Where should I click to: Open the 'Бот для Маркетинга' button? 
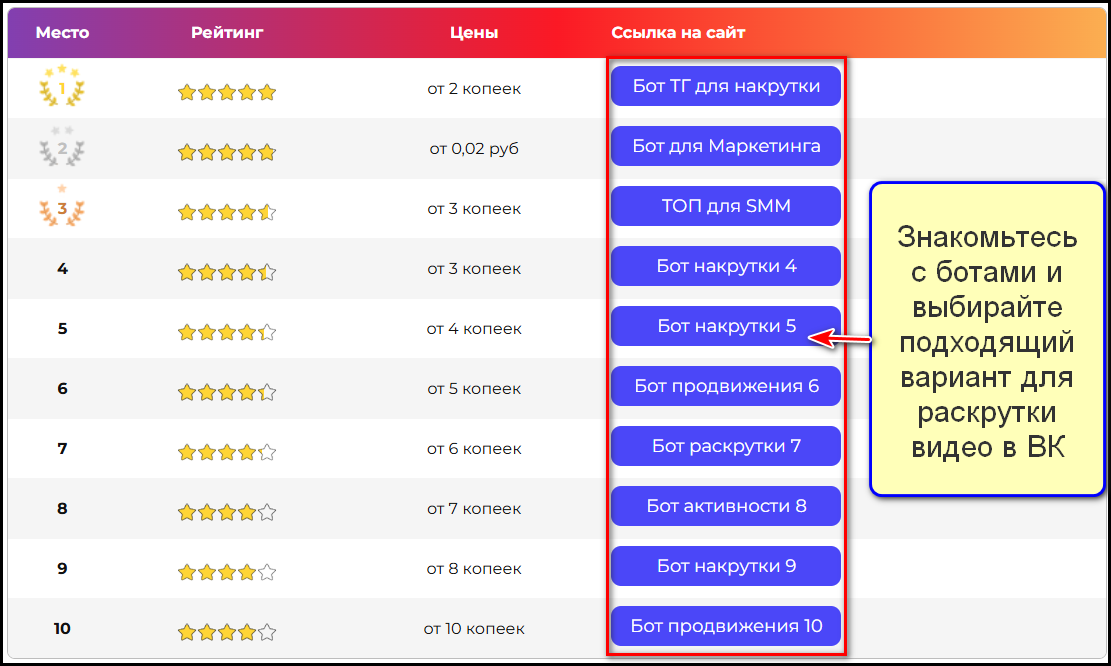pos(726,146)
